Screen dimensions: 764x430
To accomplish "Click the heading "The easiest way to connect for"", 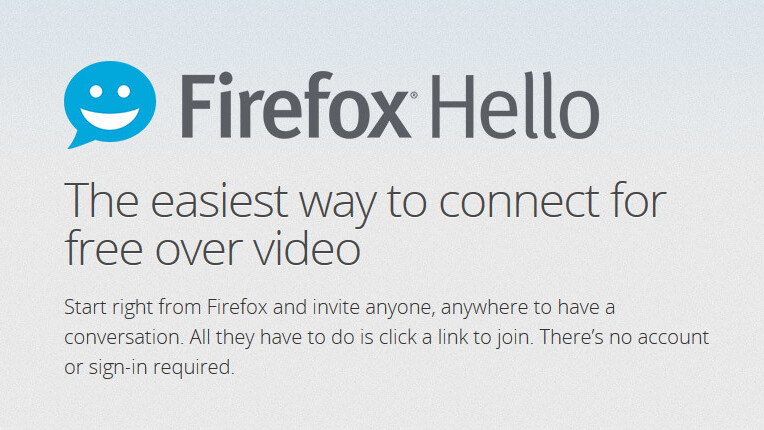I will [x=365, y=203].
